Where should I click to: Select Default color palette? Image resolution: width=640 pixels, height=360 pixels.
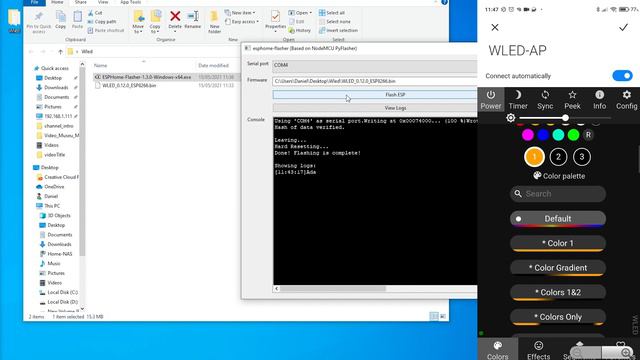(x=558, y=219)
